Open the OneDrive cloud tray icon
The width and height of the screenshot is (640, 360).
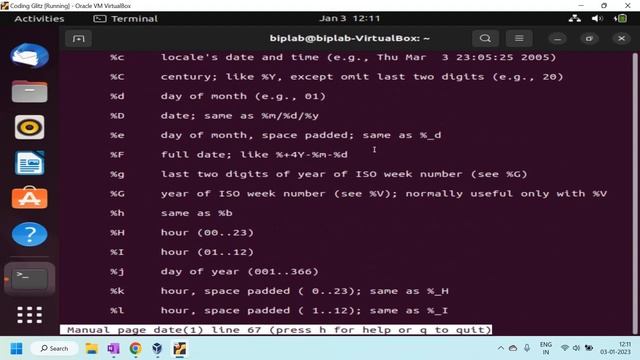513,348
